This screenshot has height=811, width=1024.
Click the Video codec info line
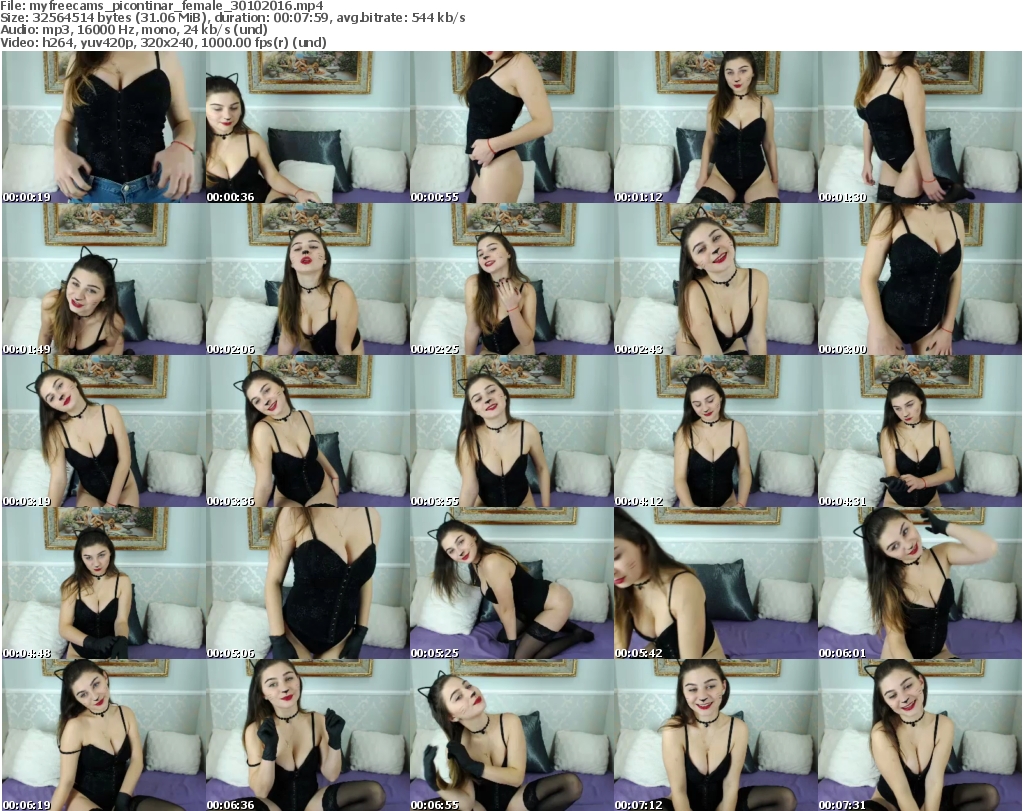pyautogui.click(x=162, y=43)
